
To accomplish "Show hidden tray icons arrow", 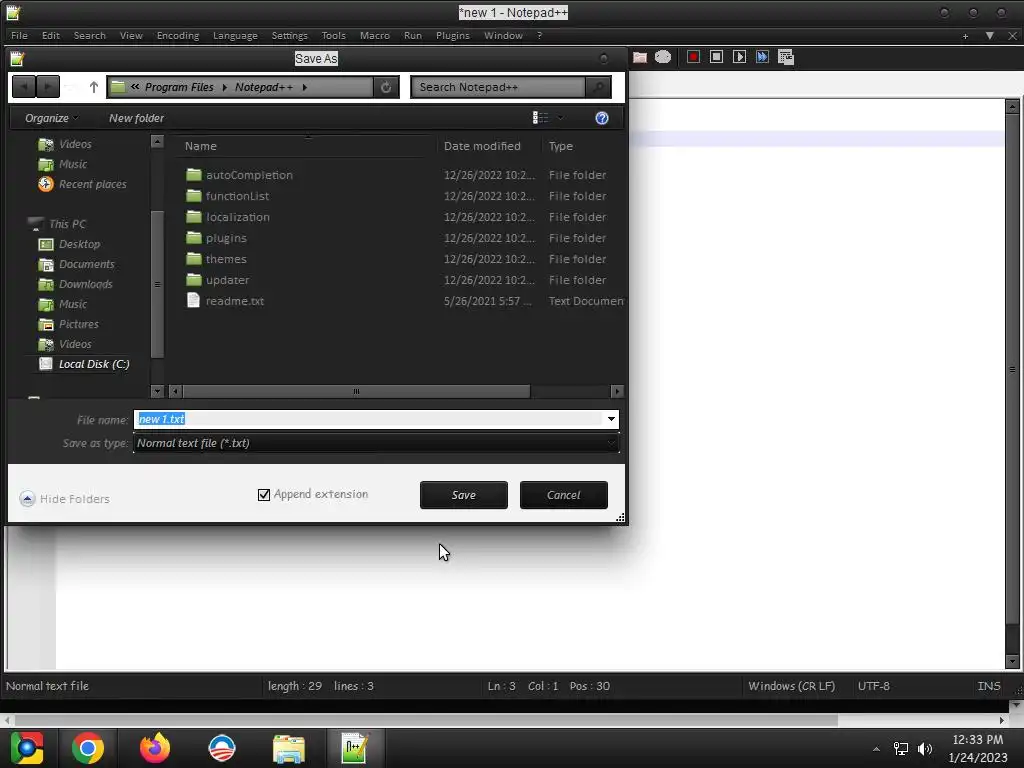I will [x=876, y=748].
